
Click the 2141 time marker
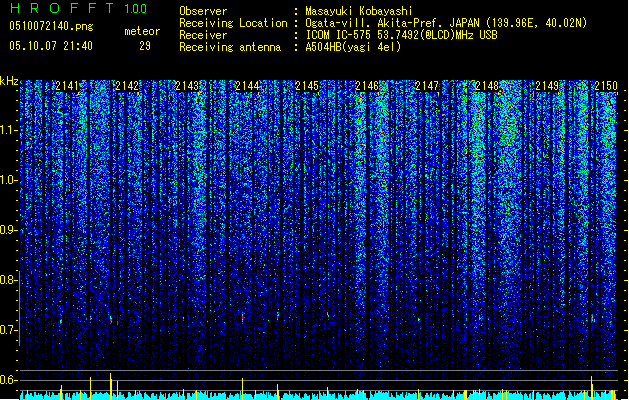point(67,86)
